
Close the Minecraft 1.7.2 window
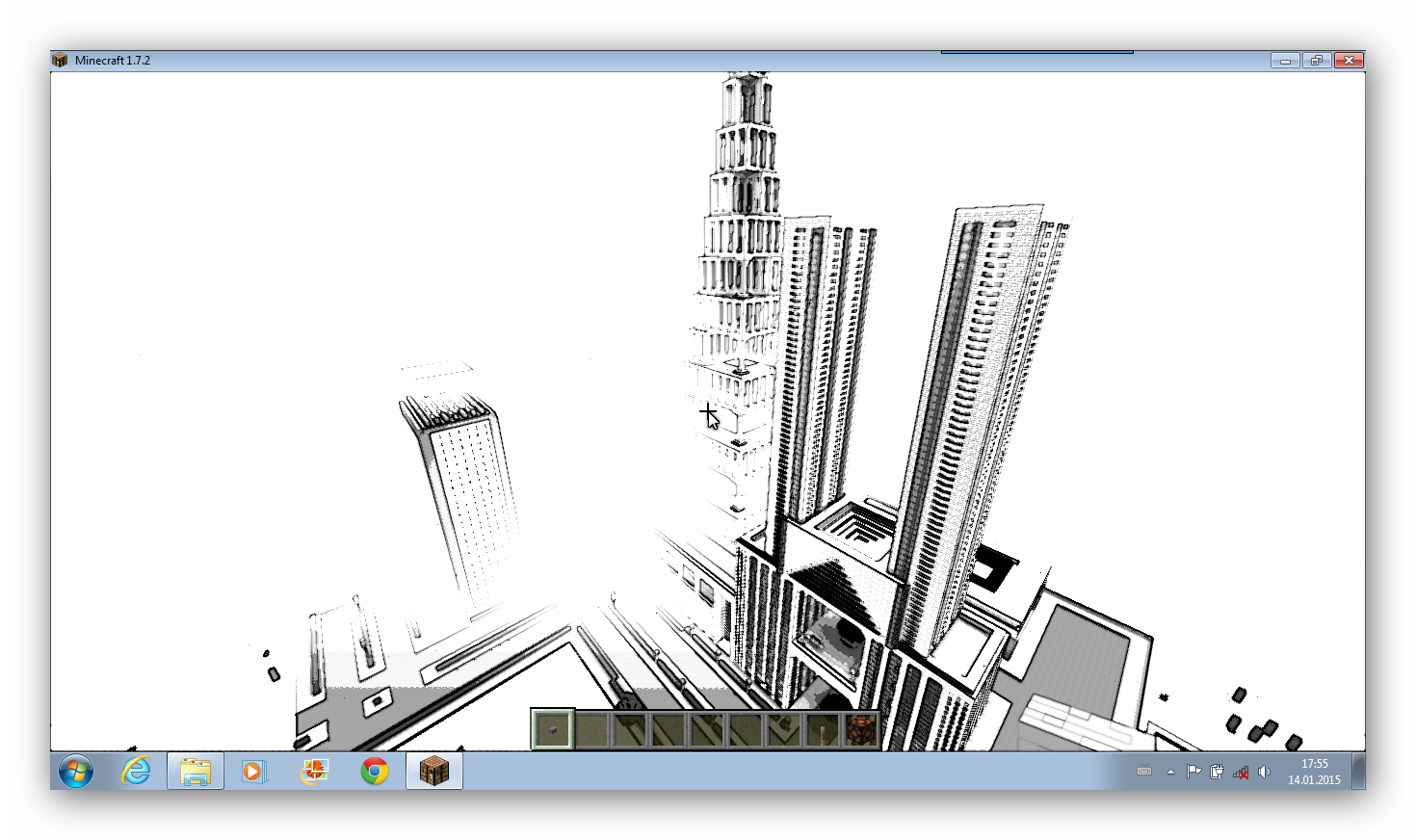[x=1349, y=60]
